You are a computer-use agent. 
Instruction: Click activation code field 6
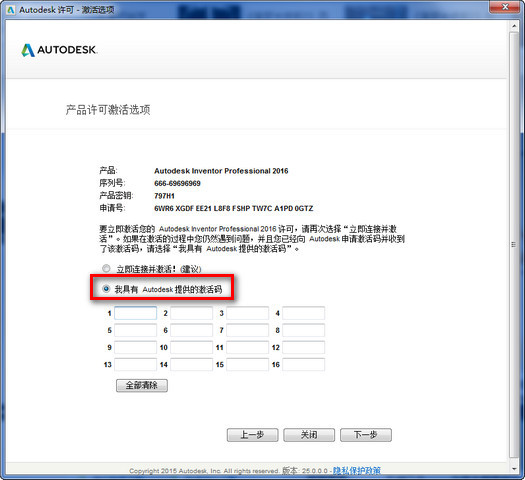pyautogui.click(x=191, y=330)
